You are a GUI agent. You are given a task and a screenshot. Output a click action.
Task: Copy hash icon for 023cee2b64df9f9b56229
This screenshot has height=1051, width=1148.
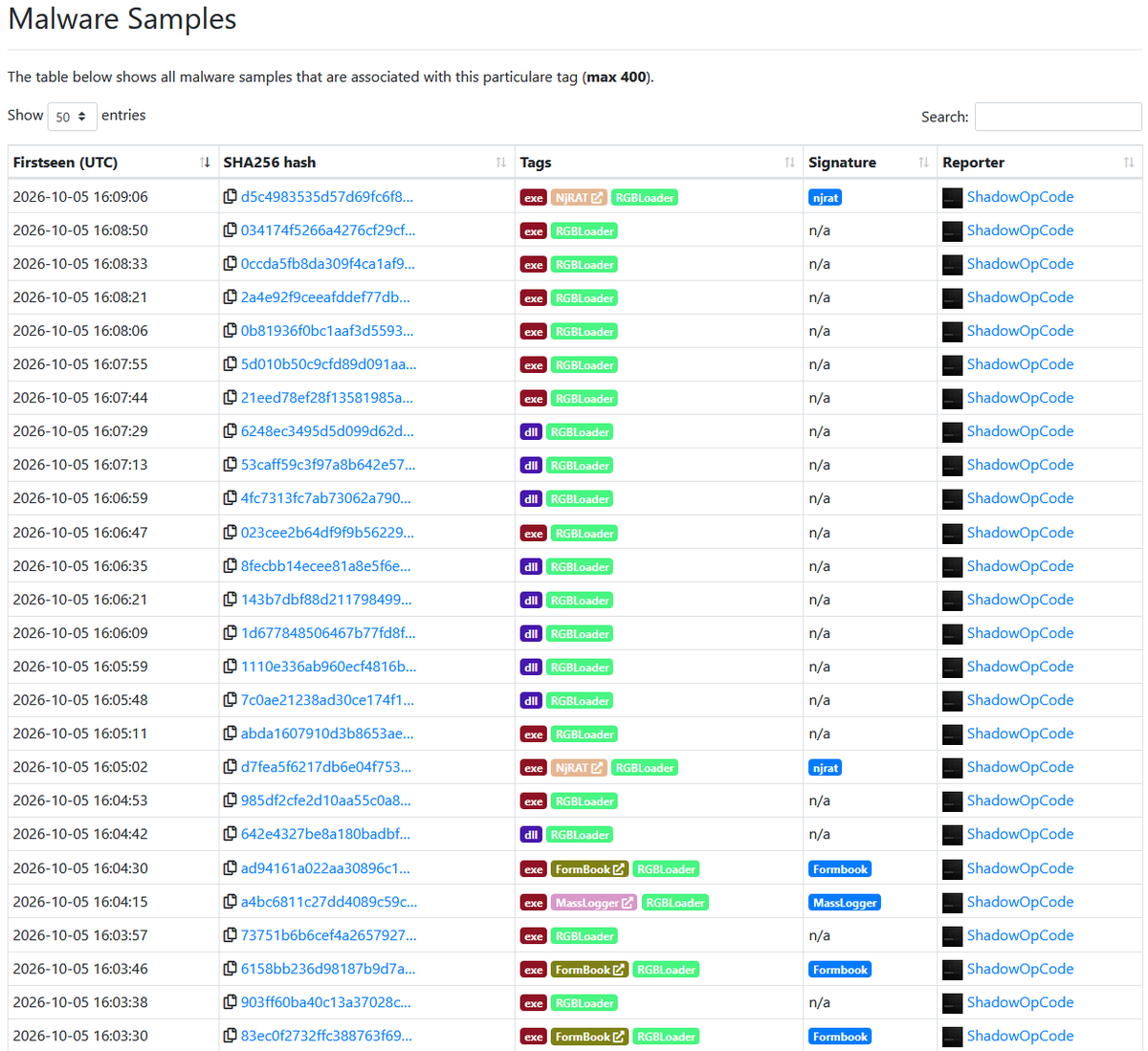230,533
